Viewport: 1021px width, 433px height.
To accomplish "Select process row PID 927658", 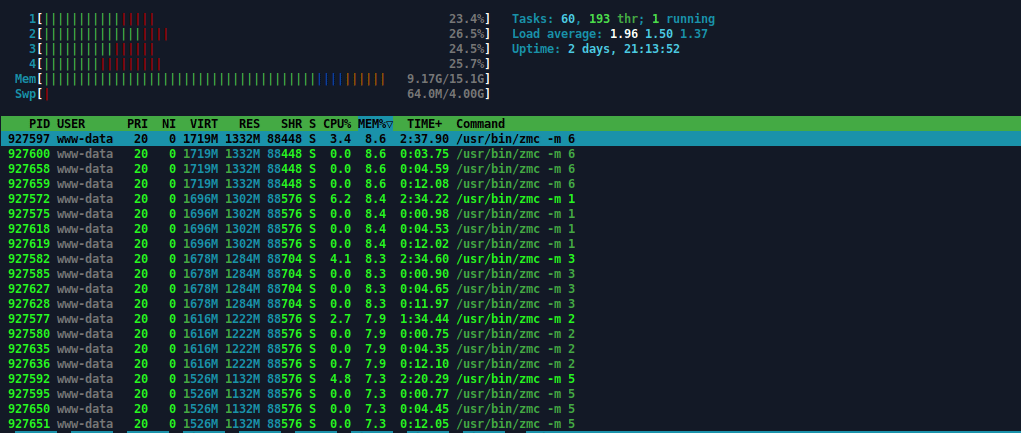I will 510,169.
